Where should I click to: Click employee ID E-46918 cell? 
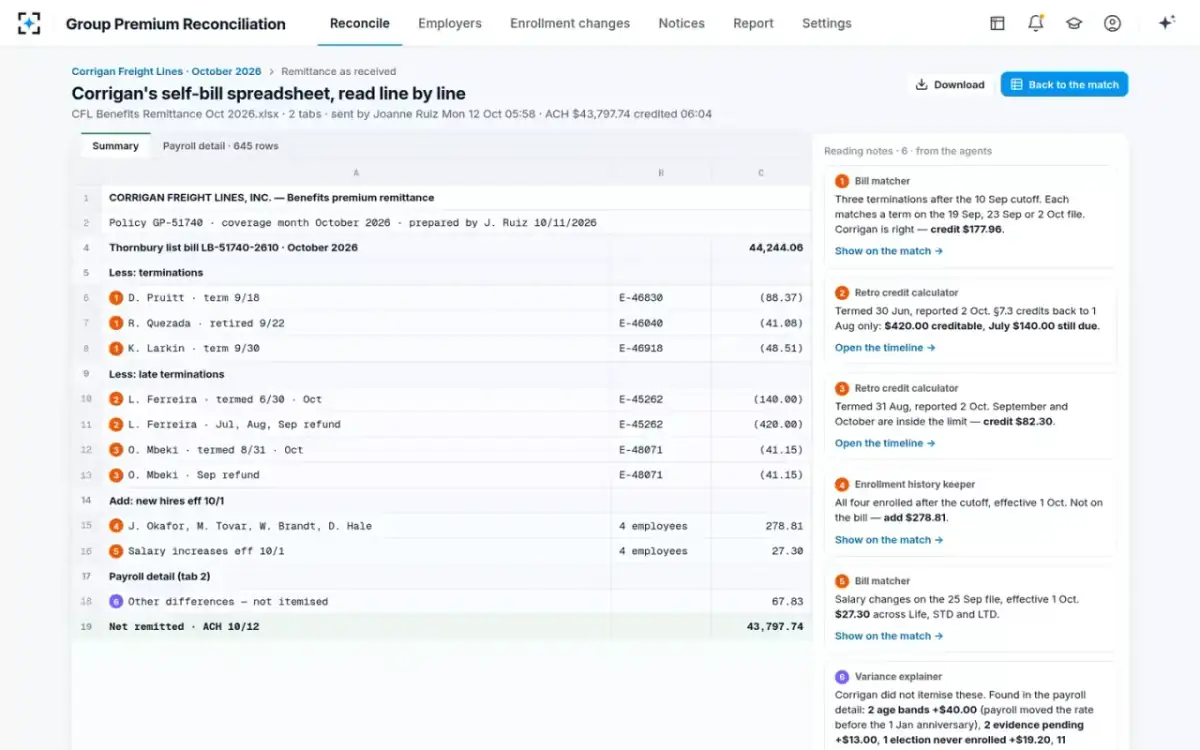[x=661, y=349]
